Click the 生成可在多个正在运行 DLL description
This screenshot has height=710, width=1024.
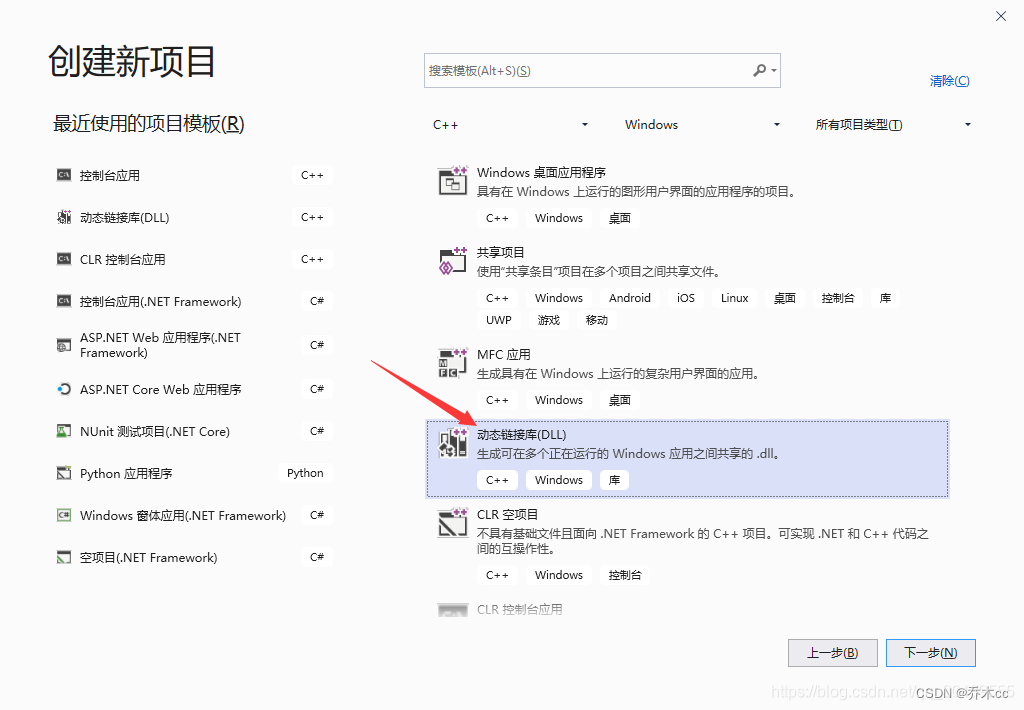pos(629,454)
